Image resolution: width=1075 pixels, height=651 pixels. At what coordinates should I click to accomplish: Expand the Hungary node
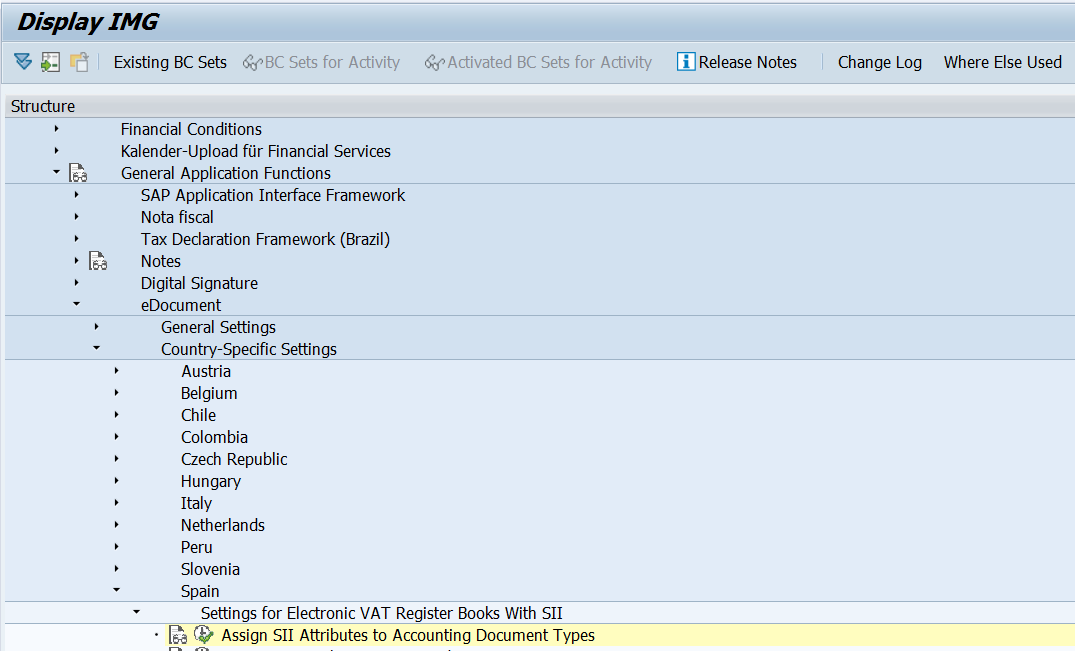(117, 480)
